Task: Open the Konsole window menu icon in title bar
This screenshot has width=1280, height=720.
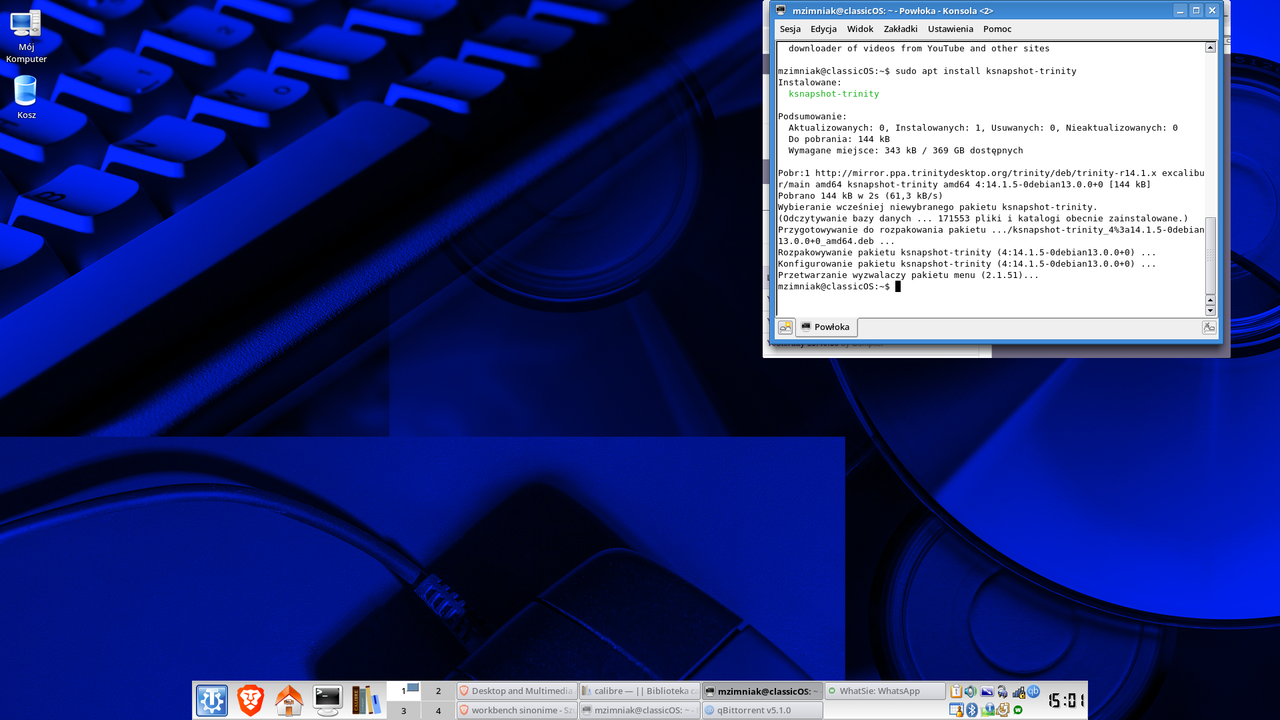Action: [781, 10]
